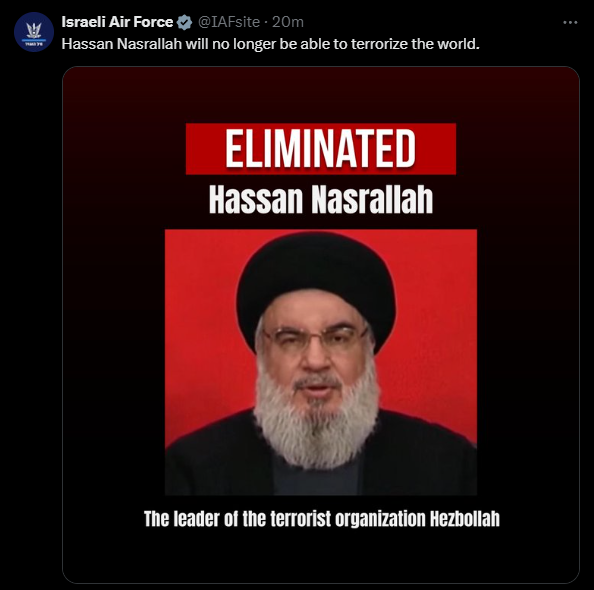Click the red ELIMINATED banner in the image

coord(321,149)
